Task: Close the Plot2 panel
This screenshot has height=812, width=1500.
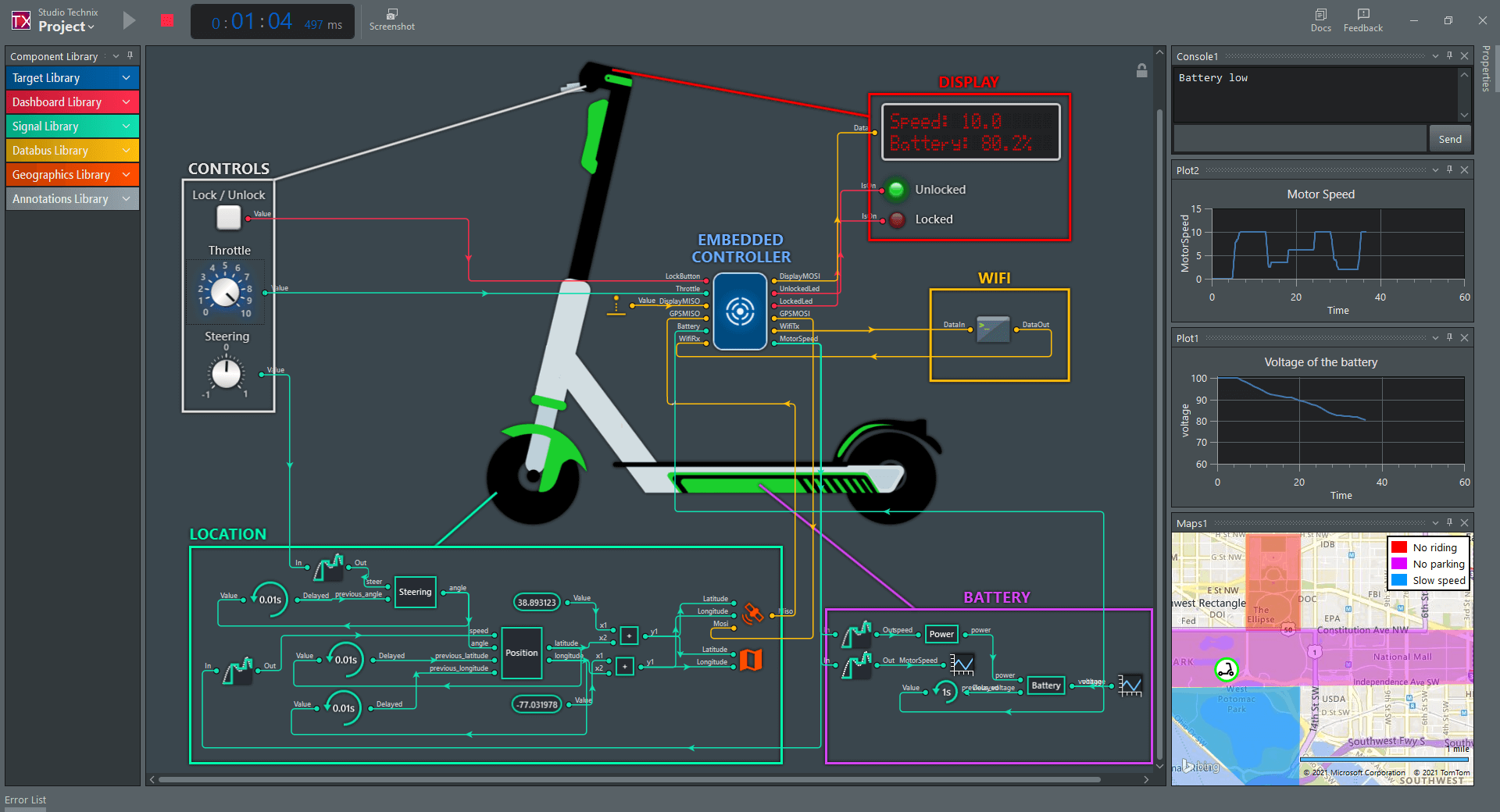Action: tap(1464, 170)
